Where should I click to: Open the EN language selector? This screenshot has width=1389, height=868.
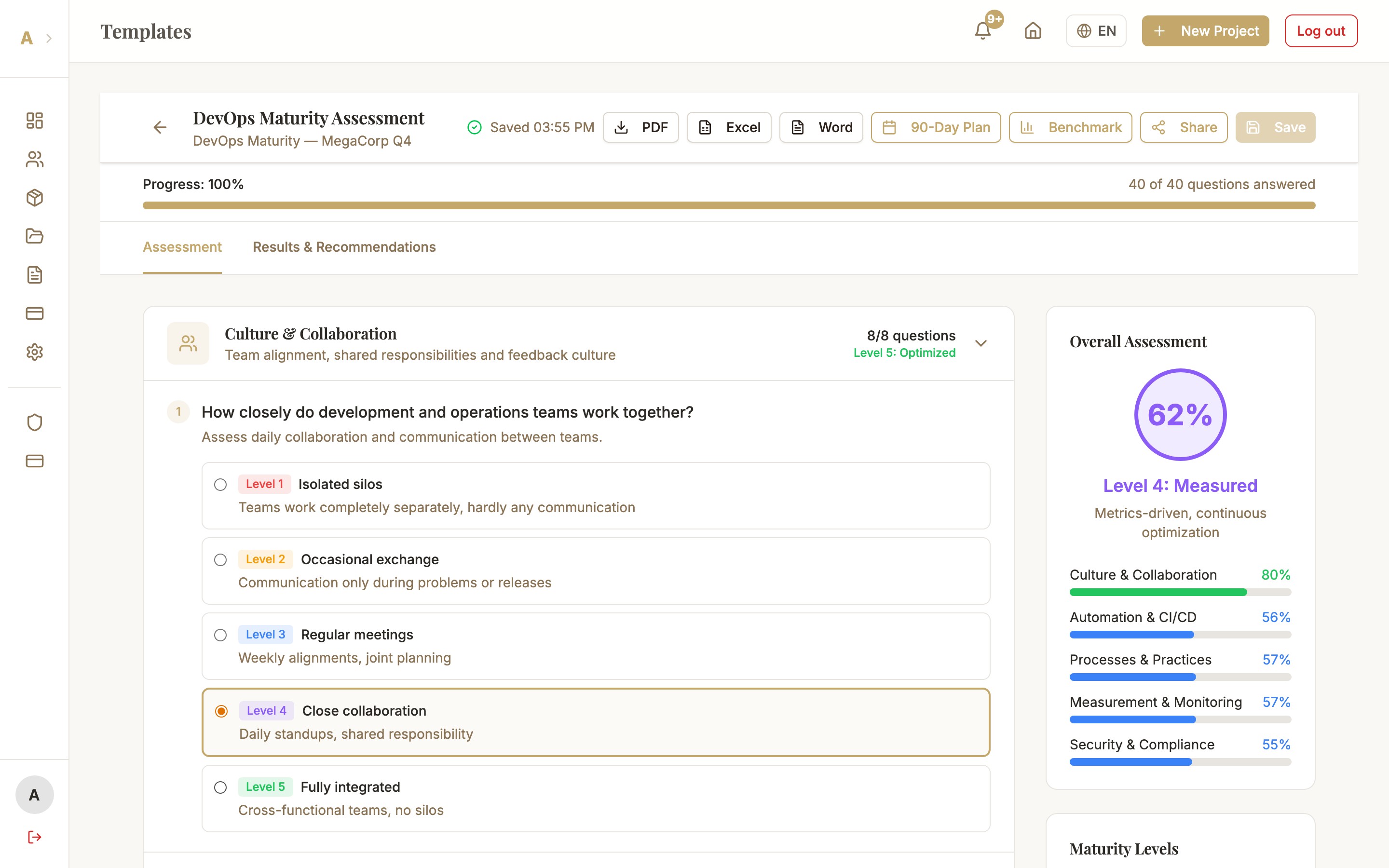(x=1096, y=31)
